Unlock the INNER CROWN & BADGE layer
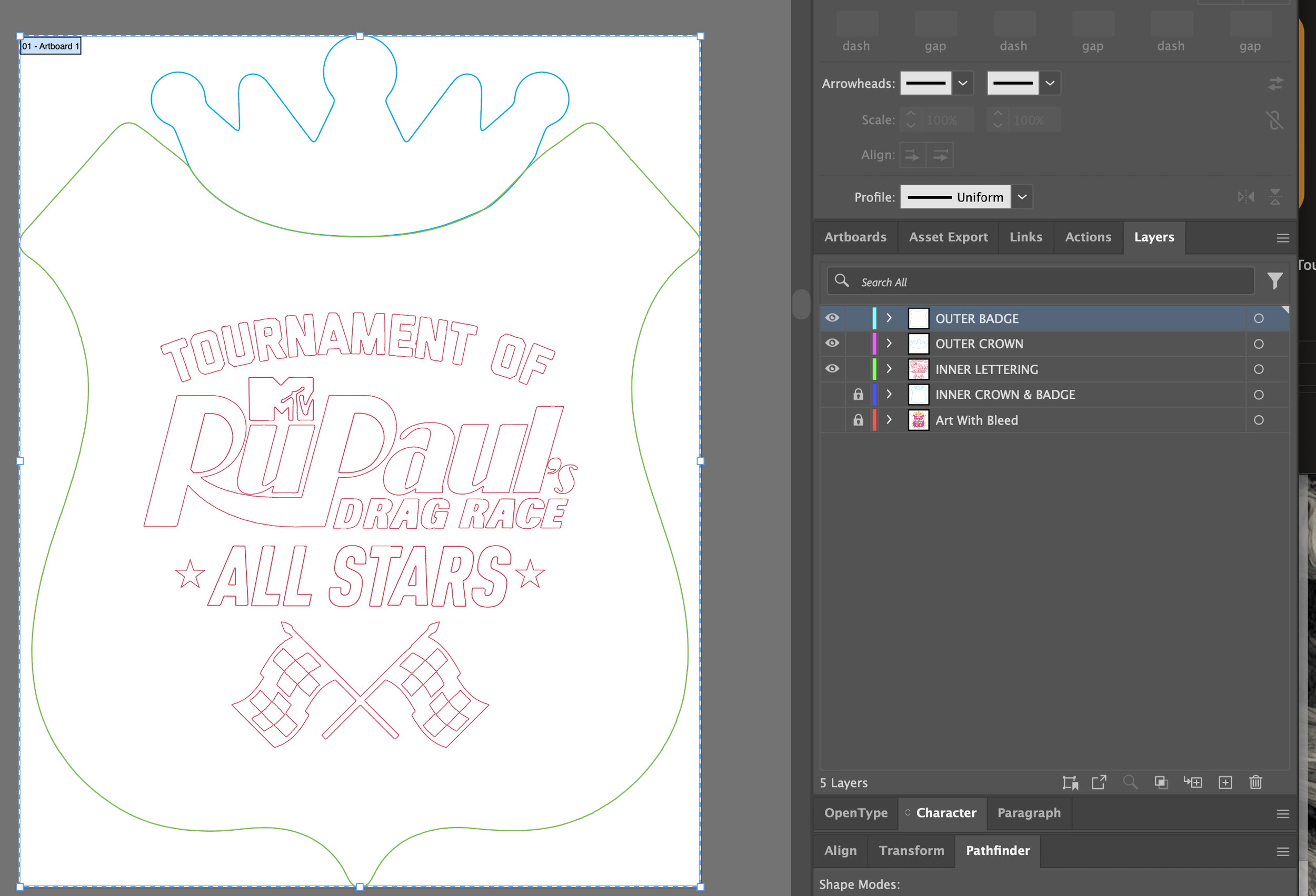 [859, 394]
